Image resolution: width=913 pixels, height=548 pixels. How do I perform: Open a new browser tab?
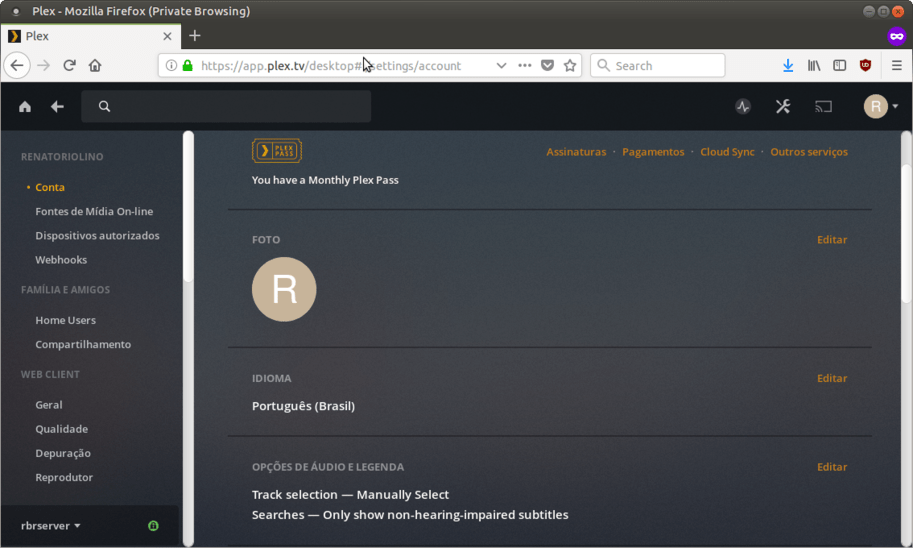tap(195, 36)
